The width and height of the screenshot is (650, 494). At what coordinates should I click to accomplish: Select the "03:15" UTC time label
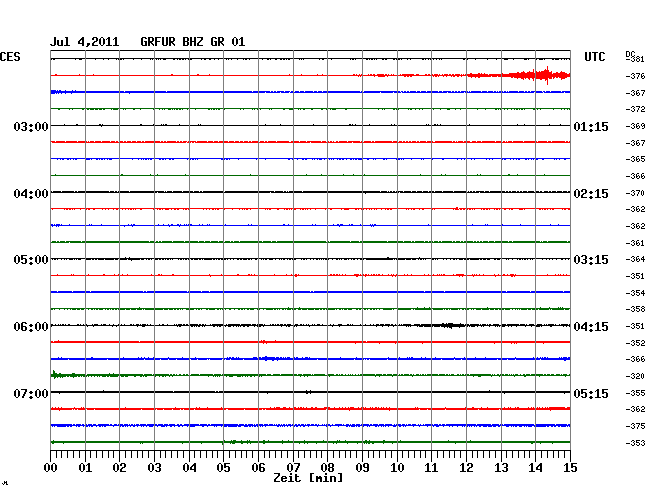[x=591, y=260]
